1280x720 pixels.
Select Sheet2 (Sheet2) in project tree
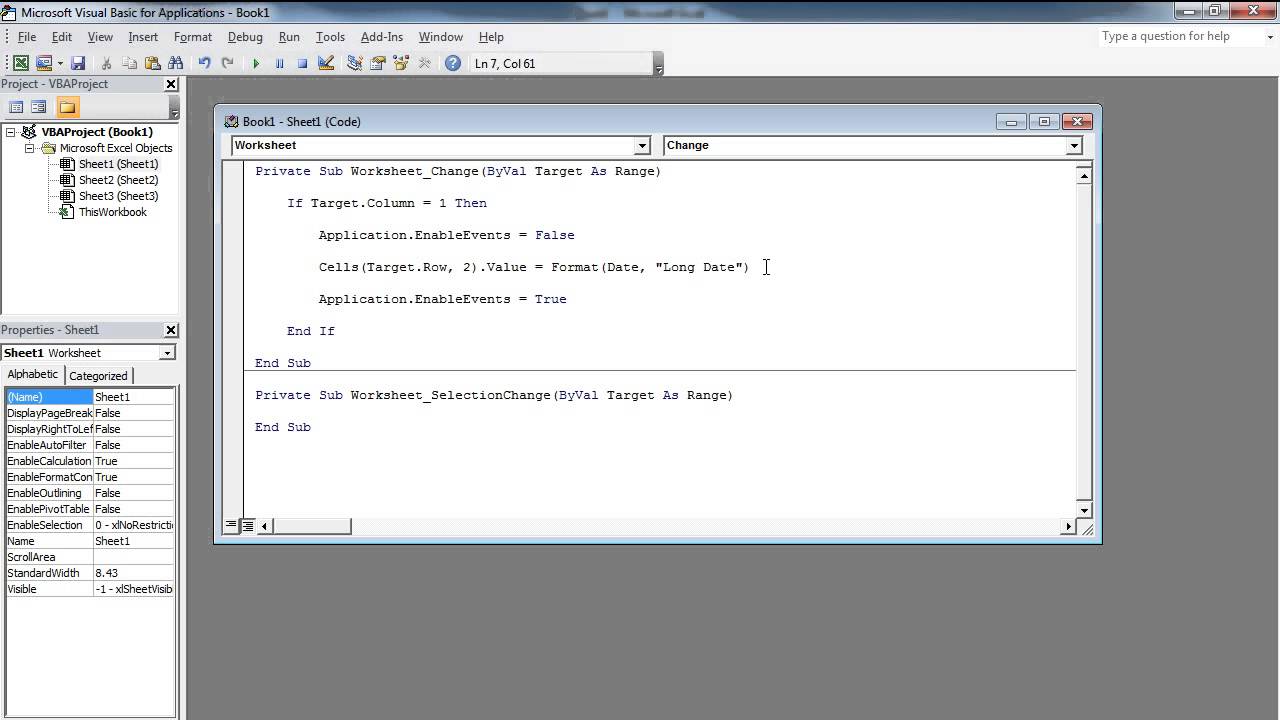pyautogui.click(x=118, y=180)
